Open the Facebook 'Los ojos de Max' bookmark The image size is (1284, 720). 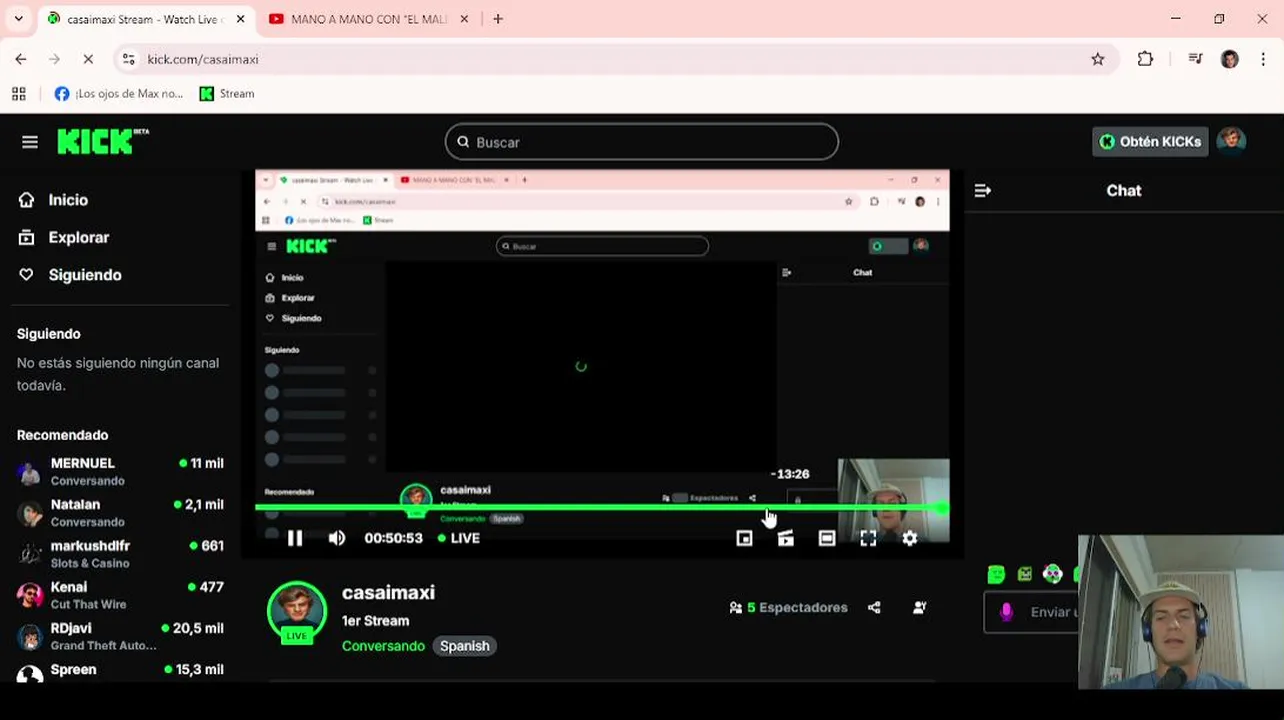pos(119,93)
